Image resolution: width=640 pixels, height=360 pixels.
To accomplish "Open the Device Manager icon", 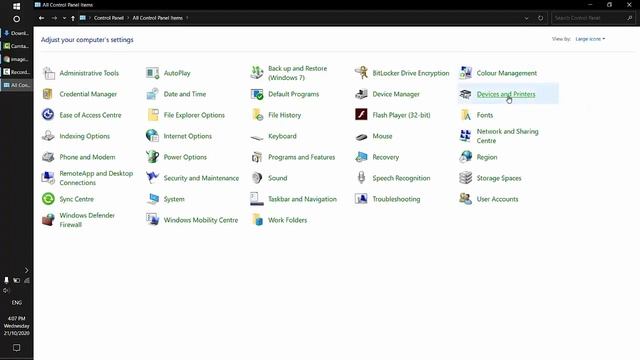I will coord(361,94).
